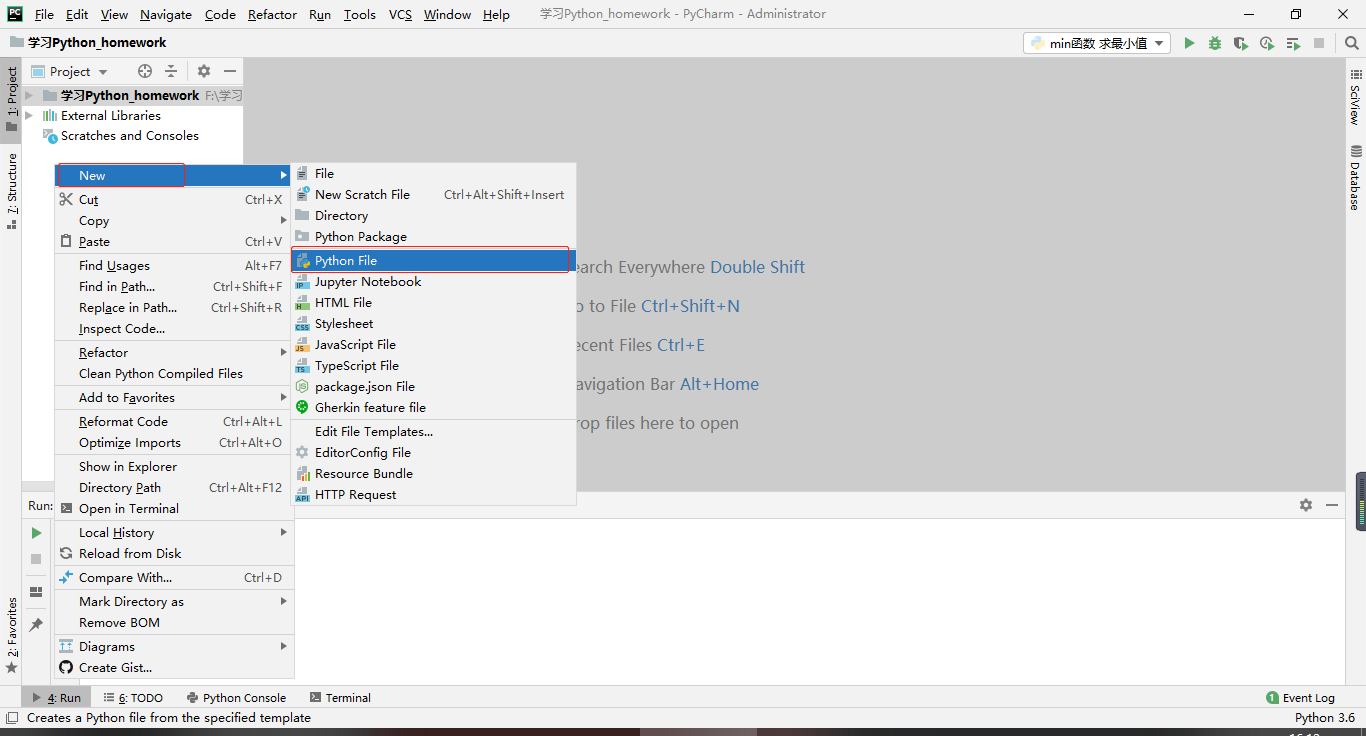Start debugging with the bug icon
Screen dimensions: 1366x736
(x=1215, y=43)
